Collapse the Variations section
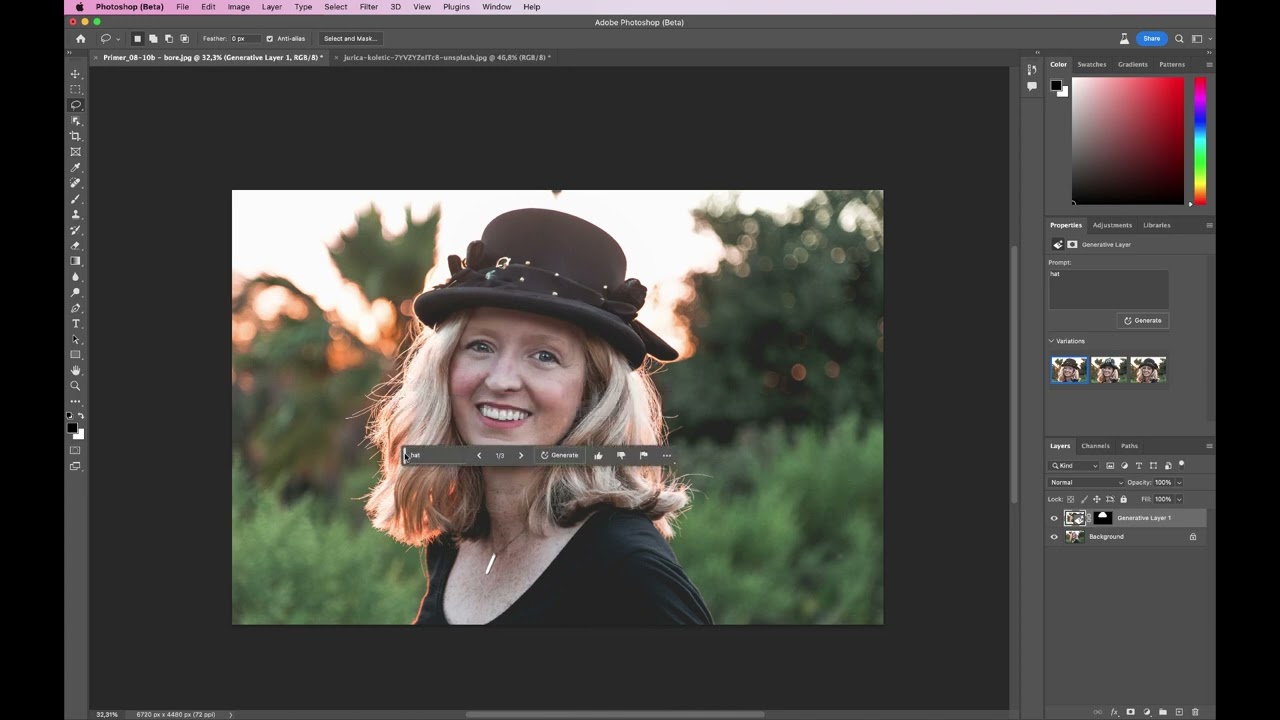Viewport: 1280px width, 720px height. [x=1052, y=341]
